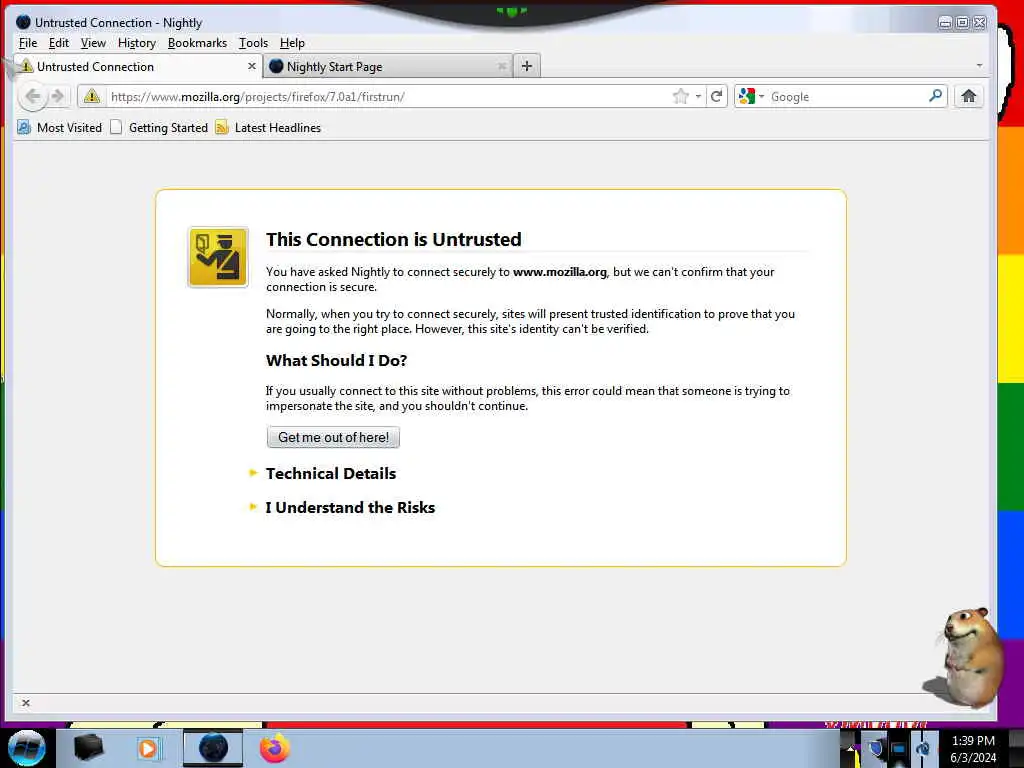The image size is (1024, 768).
Task: Click the magnifying glass search icon
Action: (x=935, y=96)
